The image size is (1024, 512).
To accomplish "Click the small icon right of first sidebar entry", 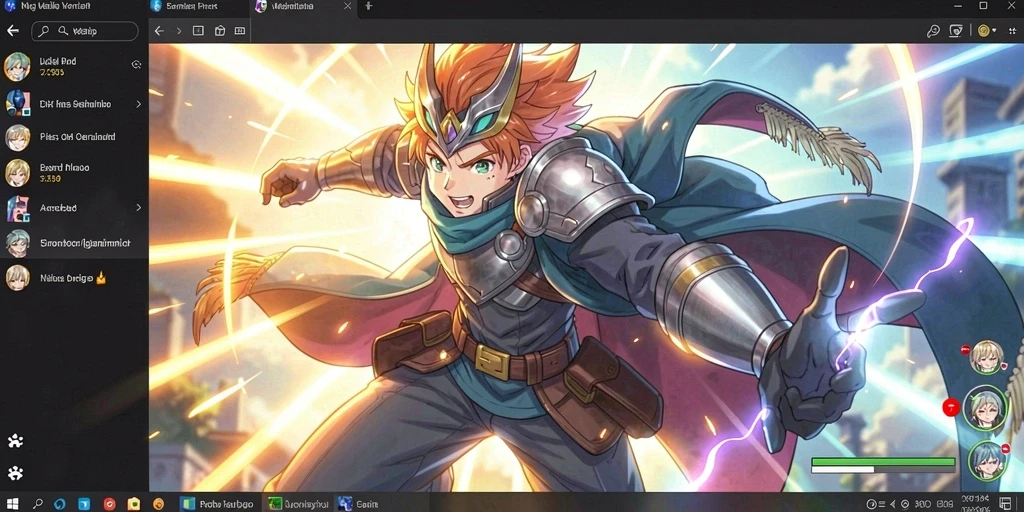I will tap(136, 64).
